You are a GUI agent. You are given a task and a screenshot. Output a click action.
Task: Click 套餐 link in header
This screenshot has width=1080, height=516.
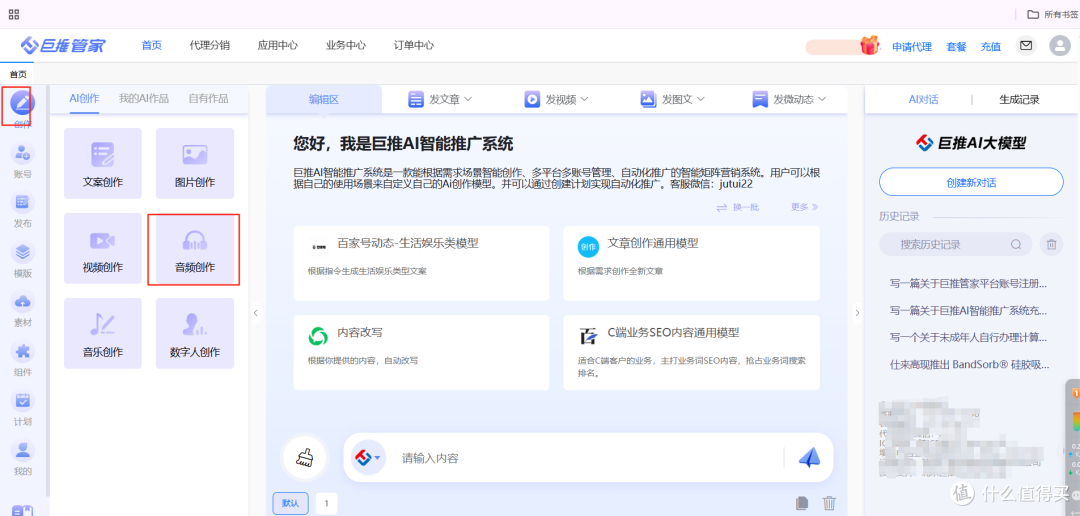(956, 47)
